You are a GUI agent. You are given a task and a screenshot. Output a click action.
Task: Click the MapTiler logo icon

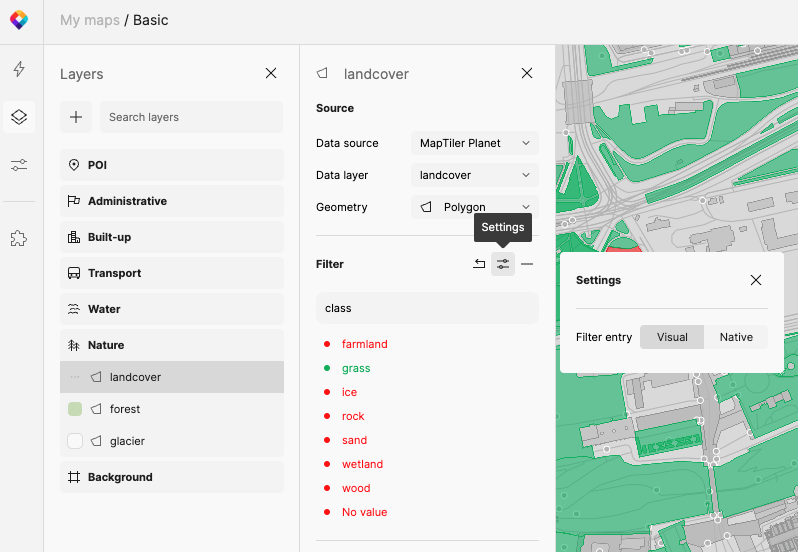tap(19, 20)
